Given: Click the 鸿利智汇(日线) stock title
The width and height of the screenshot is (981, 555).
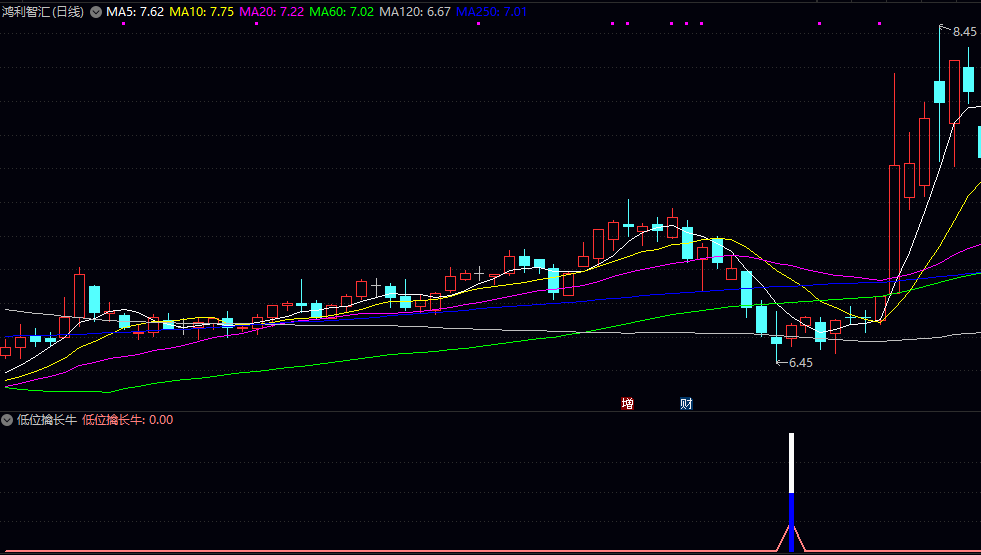Looking at the screenshot, I should 43,12.
